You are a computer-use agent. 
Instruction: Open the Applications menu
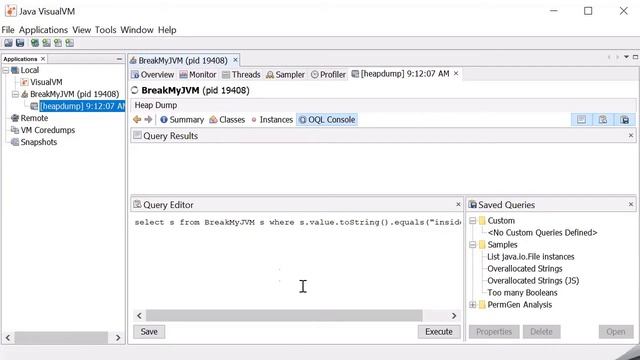pyautogui.click(x=43, y=30)
